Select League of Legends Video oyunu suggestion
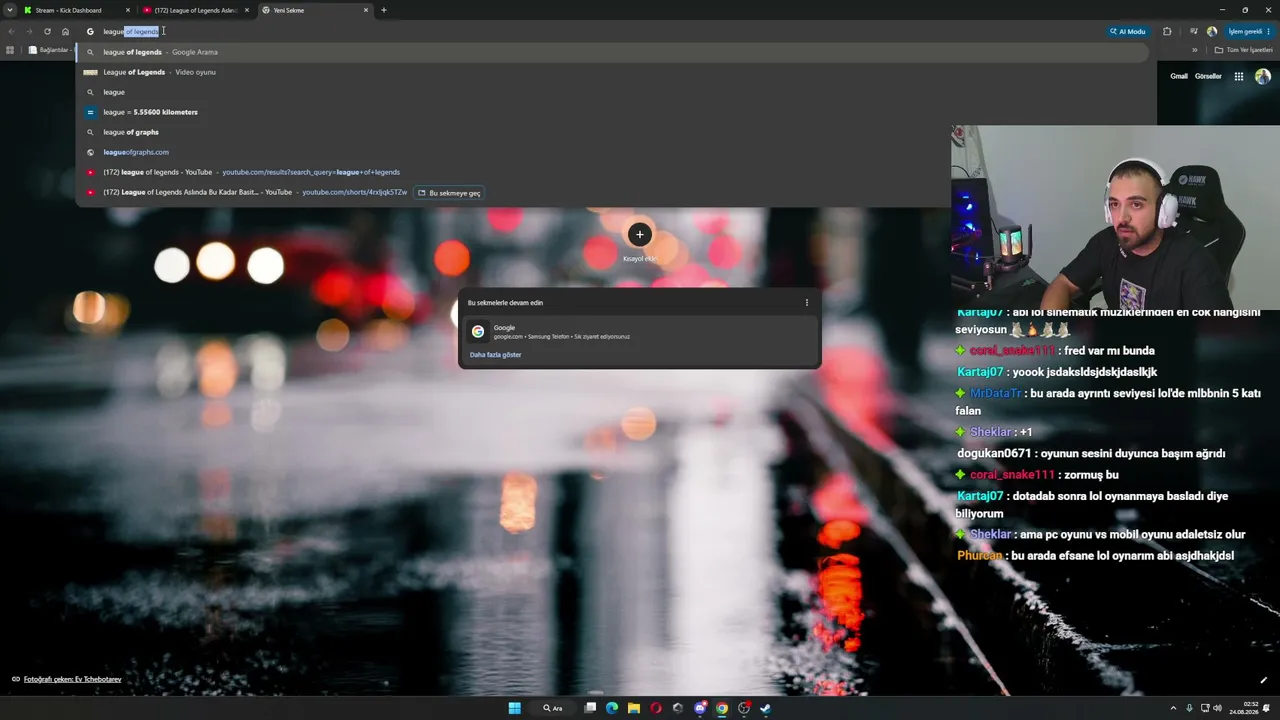The width and height of the screenshot is (1280, 720). 612,72
